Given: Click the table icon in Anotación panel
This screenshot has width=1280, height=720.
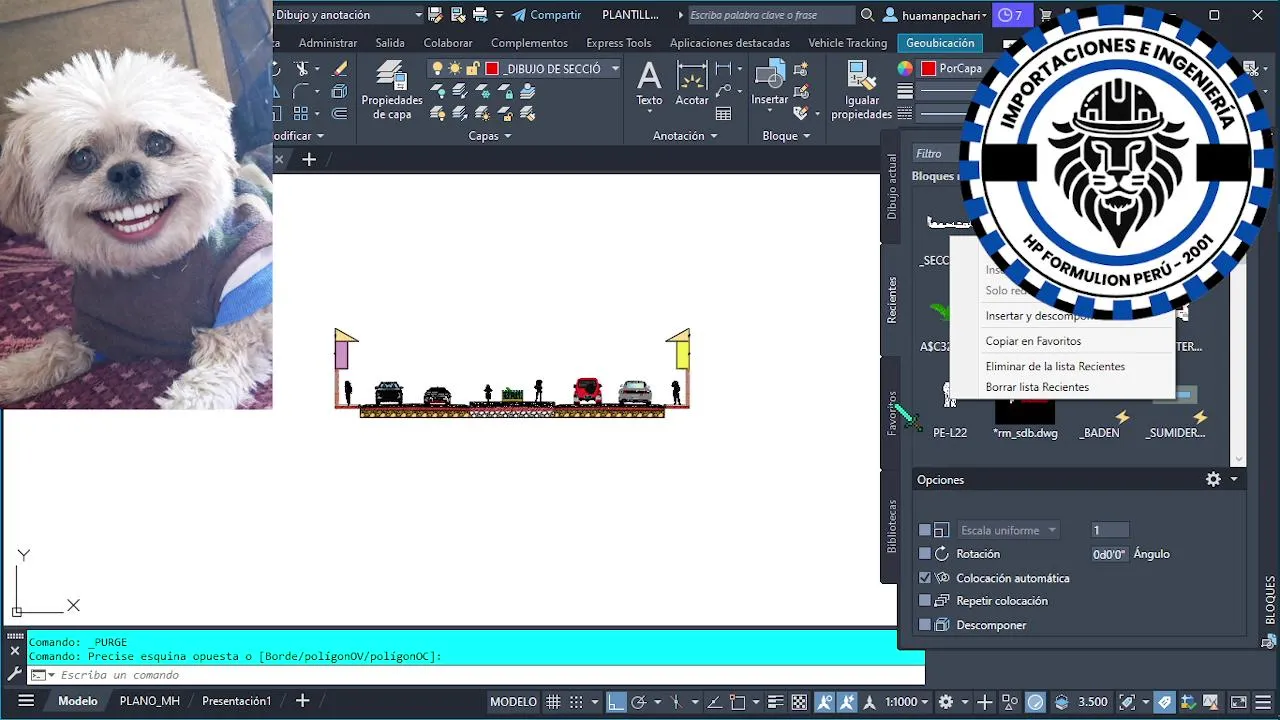Looking at the screenshot, I should (723, 114).
